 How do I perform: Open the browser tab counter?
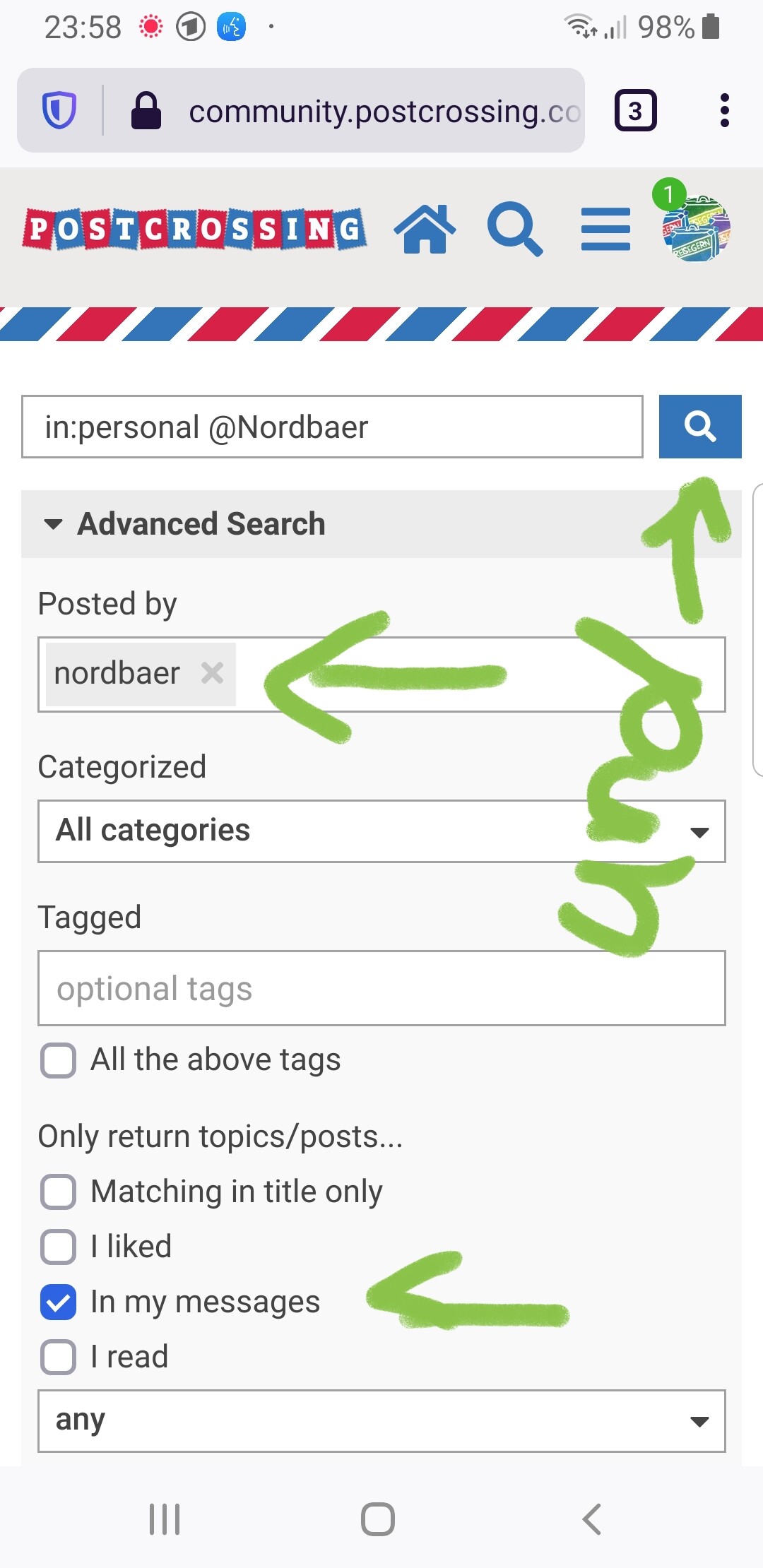click(x=635, y=111)
